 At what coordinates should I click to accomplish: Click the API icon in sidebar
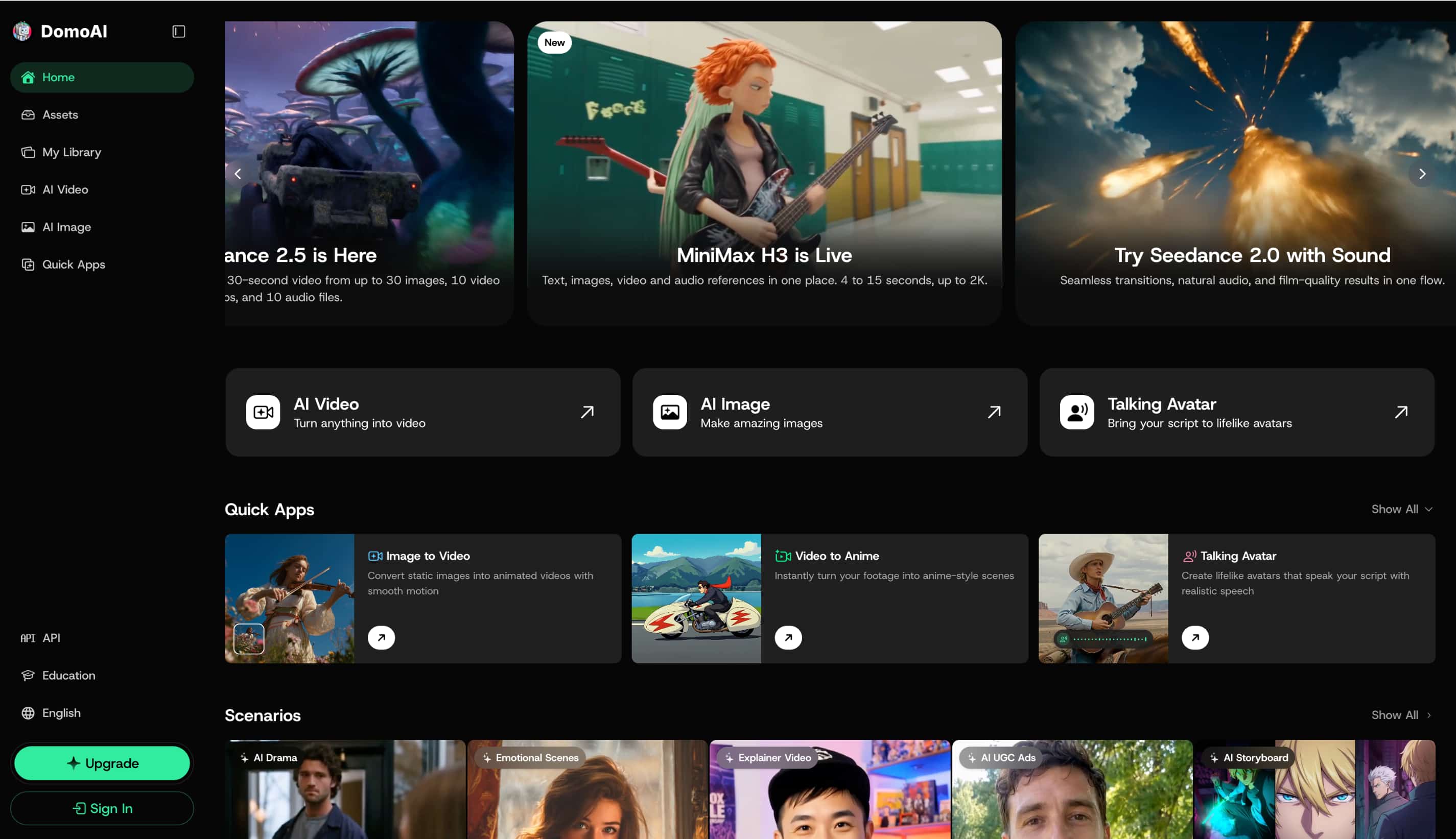(x=28, y=638)
